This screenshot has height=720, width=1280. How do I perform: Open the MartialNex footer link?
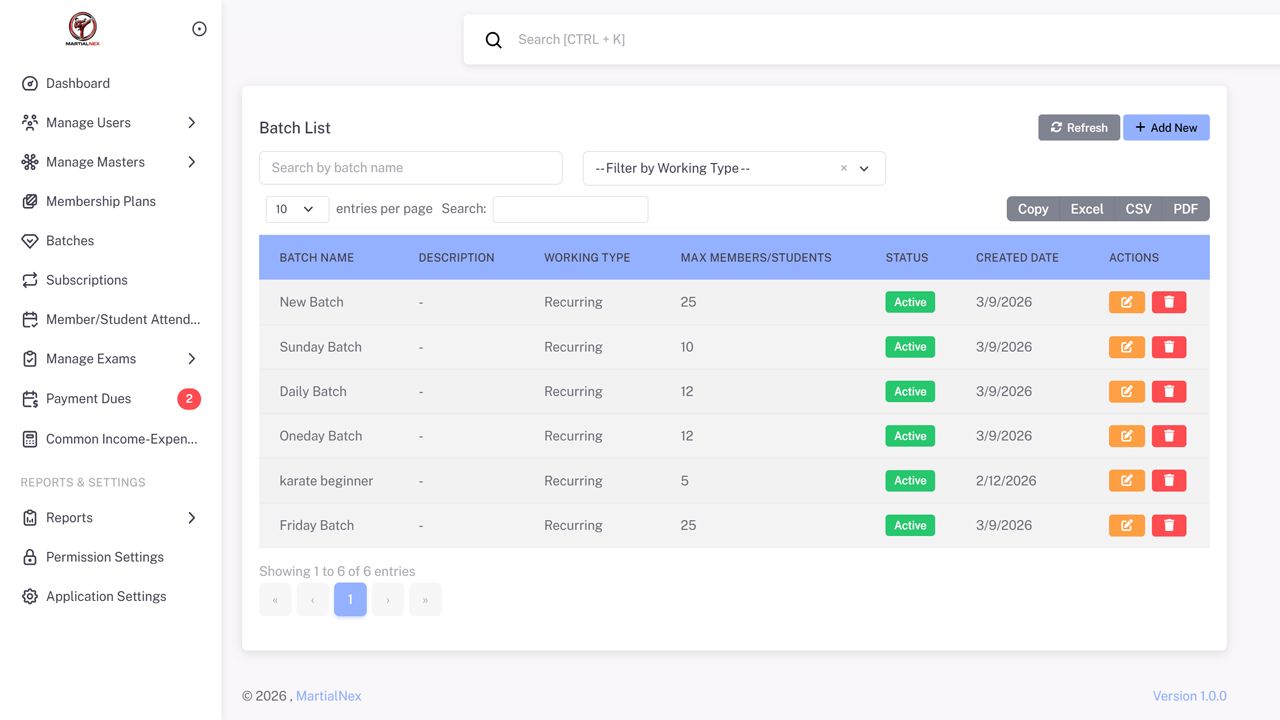(x=328, y=696)
